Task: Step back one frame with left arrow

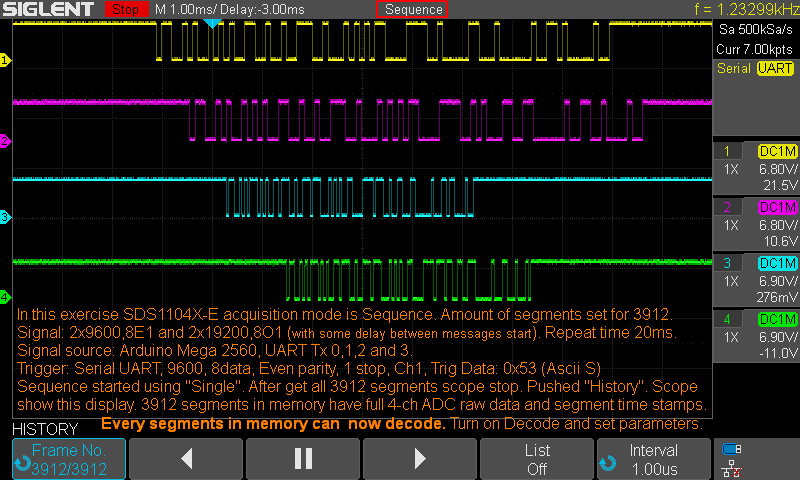Action: tap(186, 459)
